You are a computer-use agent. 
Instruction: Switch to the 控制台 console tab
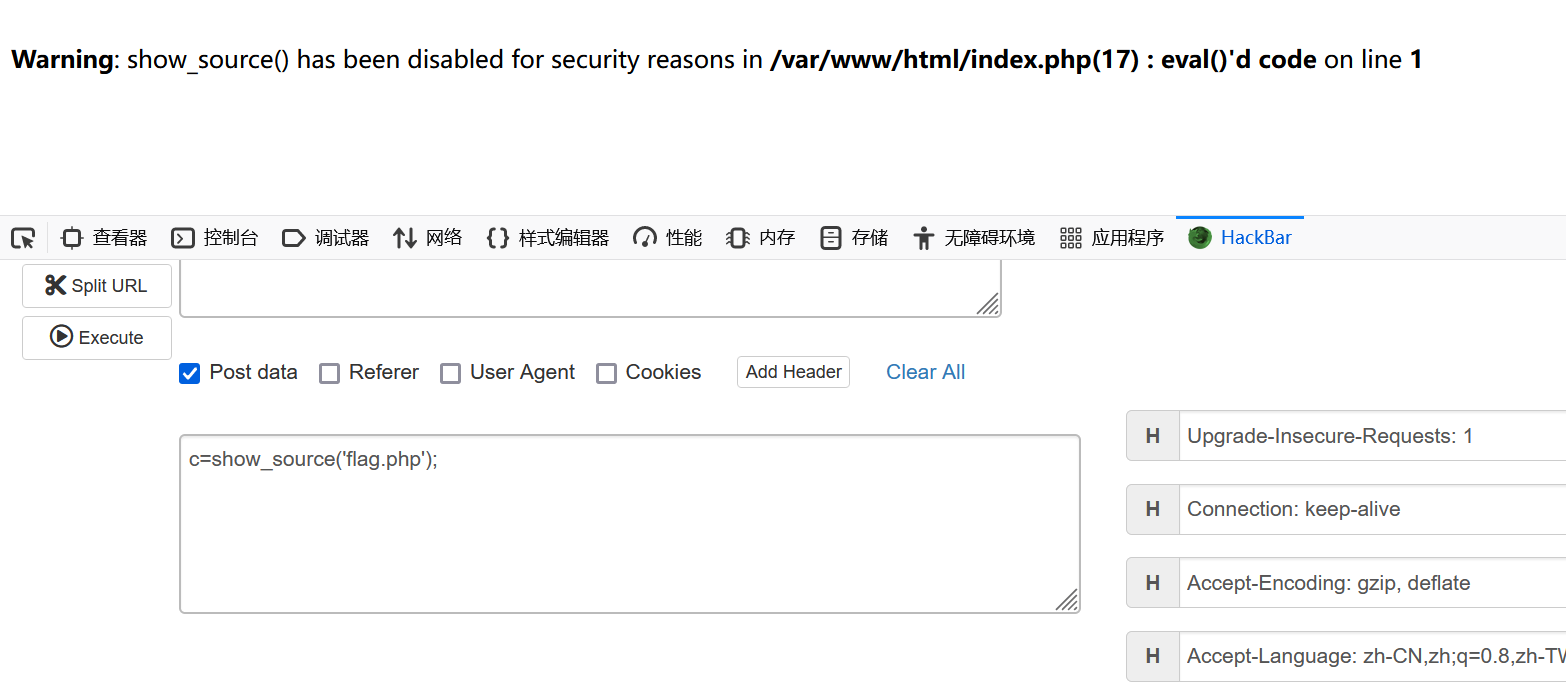(214, 238)
